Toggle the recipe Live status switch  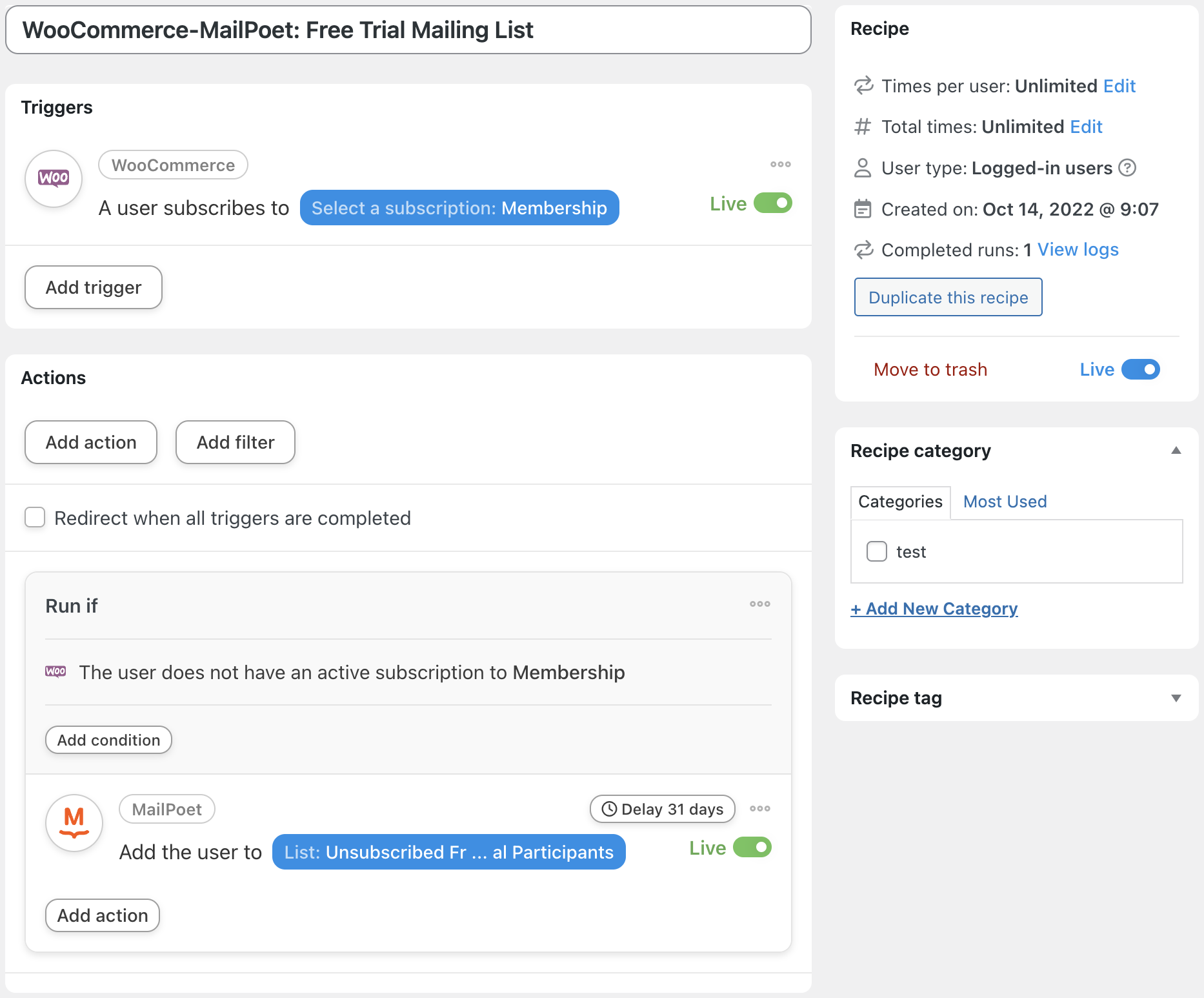pyautogui.click(x=1141, y=369)
